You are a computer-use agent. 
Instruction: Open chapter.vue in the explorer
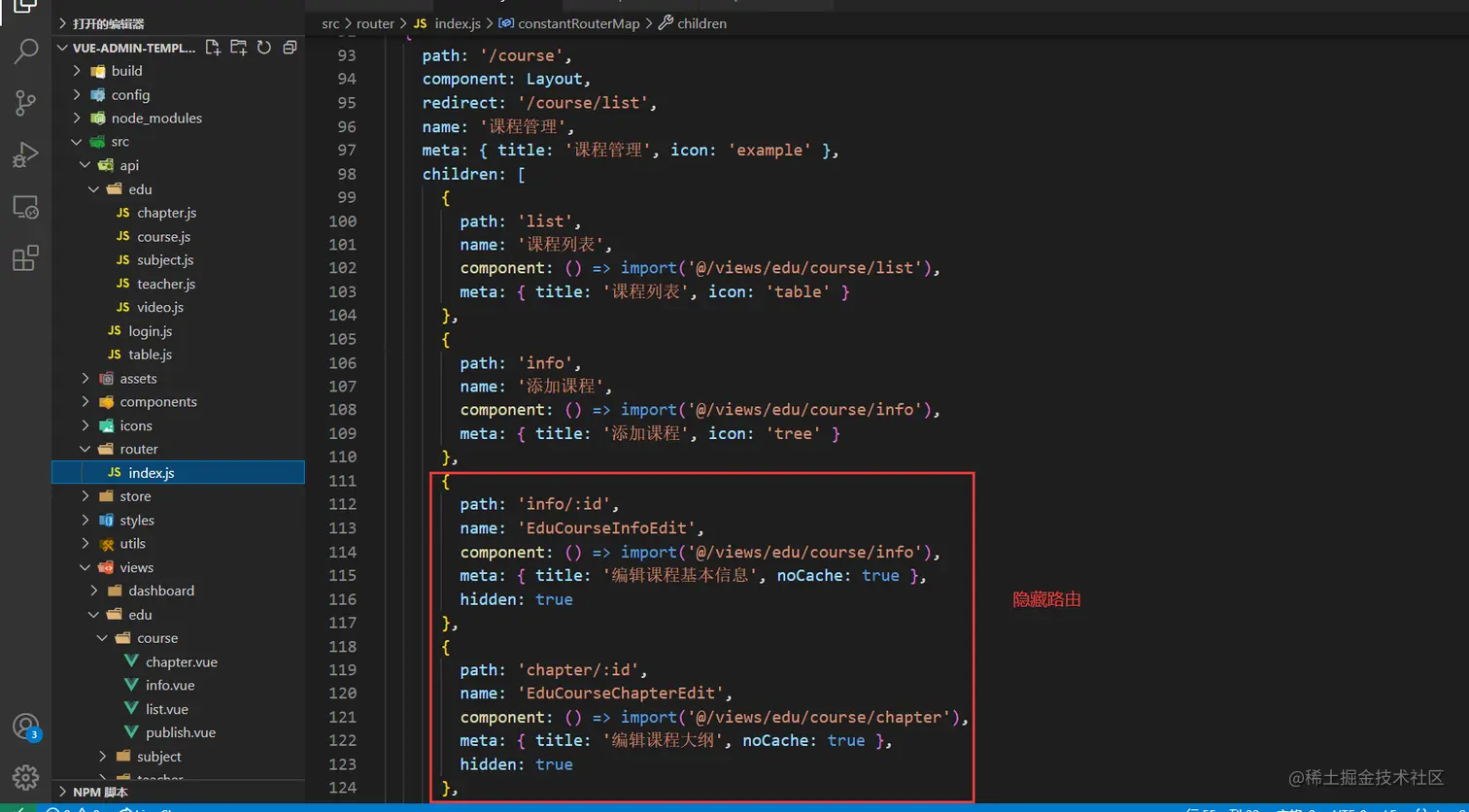pos(178,661)
